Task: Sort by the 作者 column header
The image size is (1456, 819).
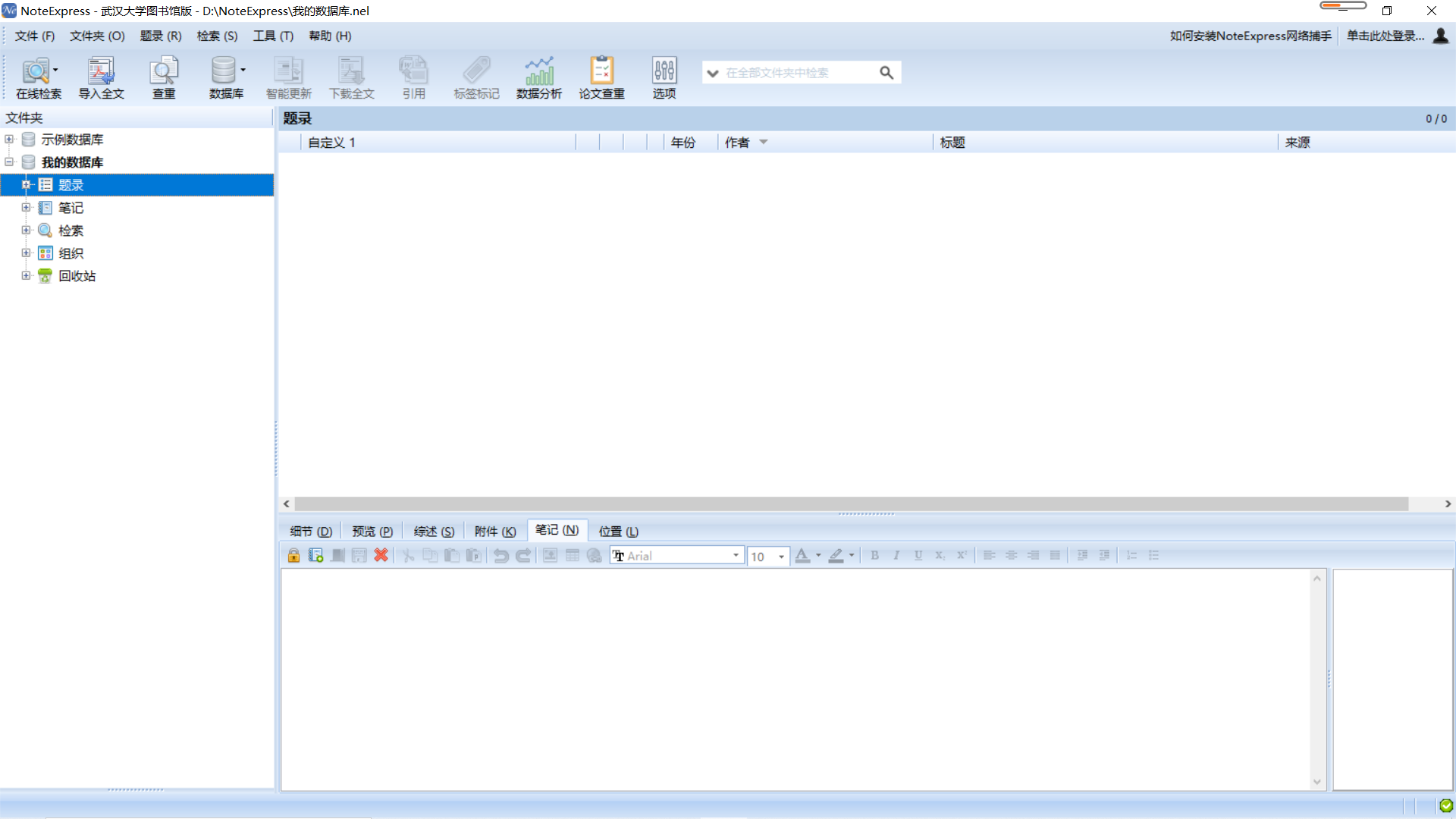Action: (824, 142)
